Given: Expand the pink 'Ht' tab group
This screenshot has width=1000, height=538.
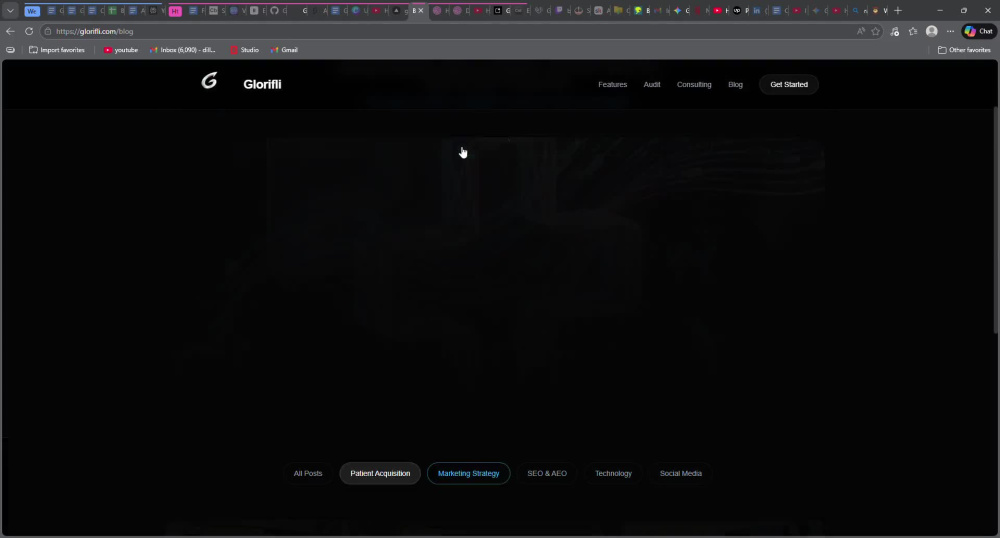Looking at the screenshot, I should click(175, 11).
